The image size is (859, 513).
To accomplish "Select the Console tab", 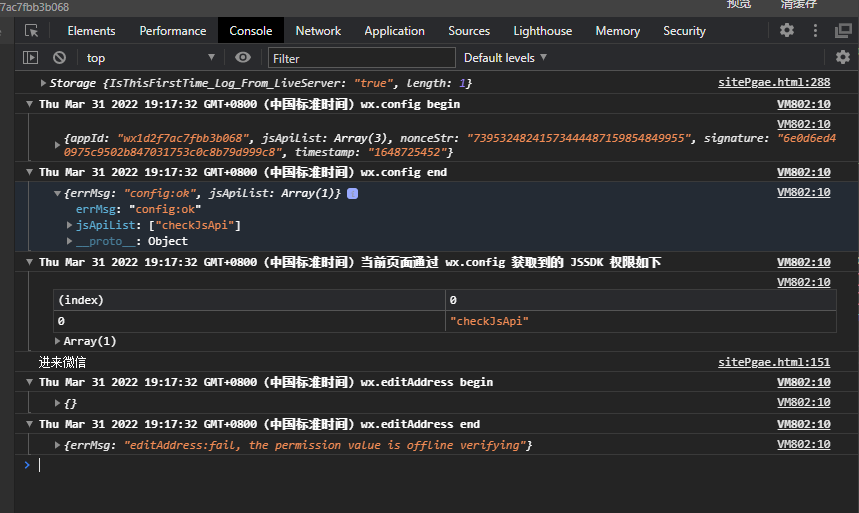I will pyautogui.click(x=251, y=31).
